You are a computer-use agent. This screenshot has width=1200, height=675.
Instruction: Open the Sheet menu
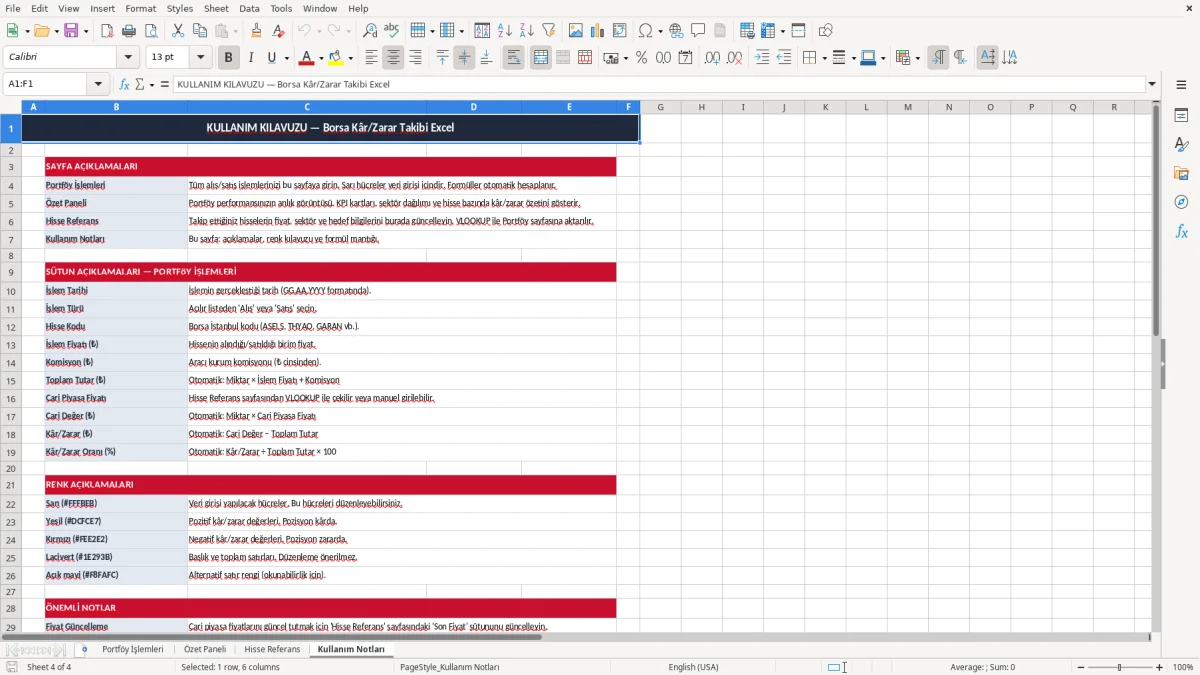(216, 8)
